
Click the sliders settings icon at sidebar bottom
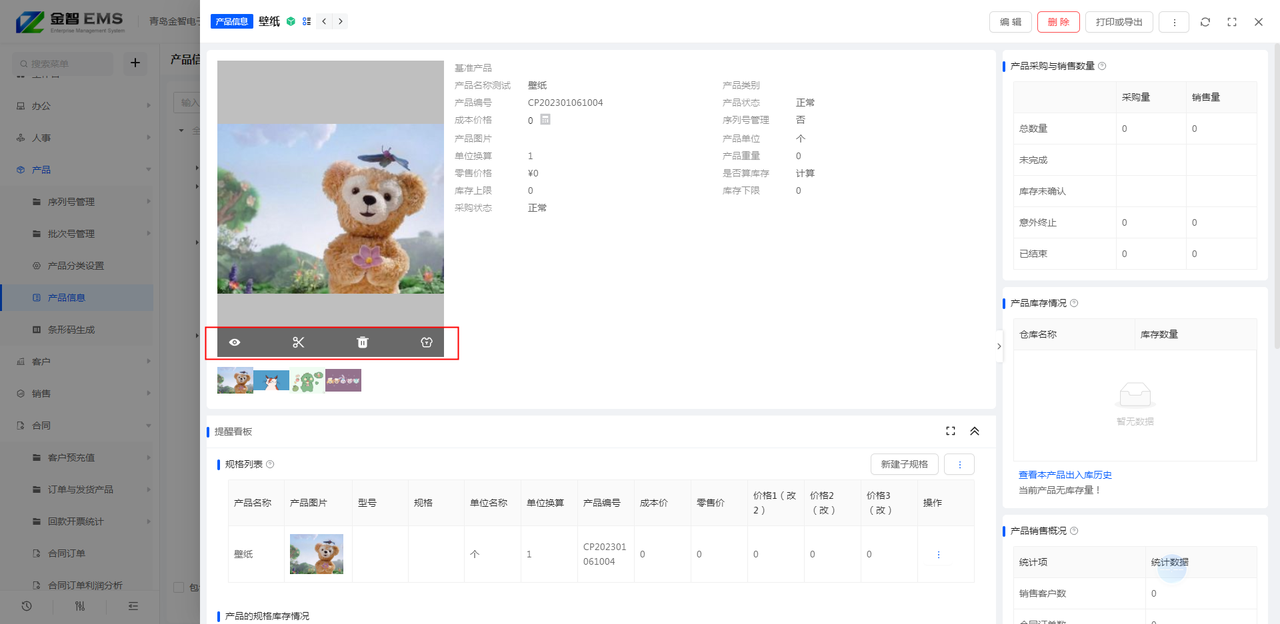[x=80, y=606]
